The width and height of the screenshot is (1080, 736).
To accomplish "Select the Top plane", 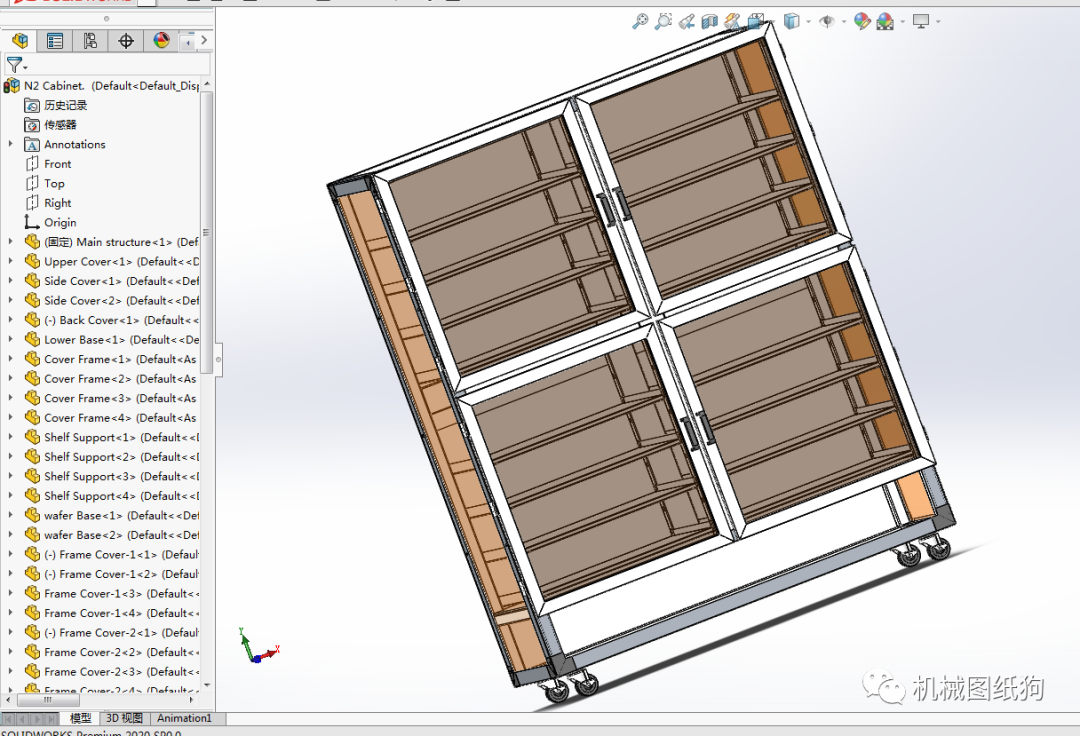I will click(54, 183).
